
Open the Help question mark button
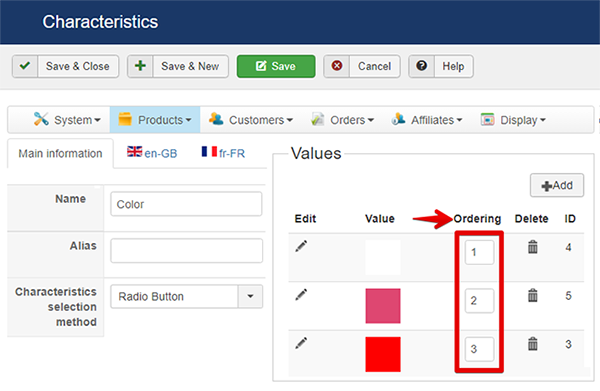tap(441, 66)
